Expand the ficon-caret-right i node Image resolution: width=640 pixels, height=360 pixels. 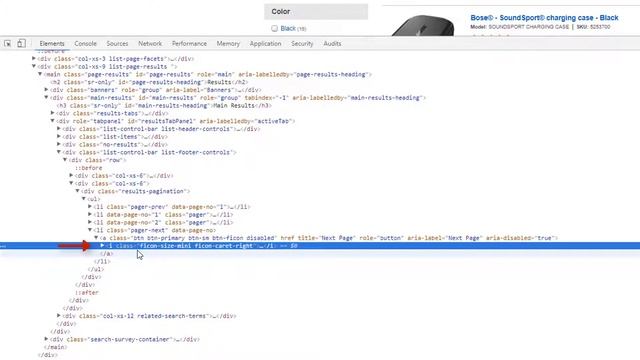coord(102,245)
